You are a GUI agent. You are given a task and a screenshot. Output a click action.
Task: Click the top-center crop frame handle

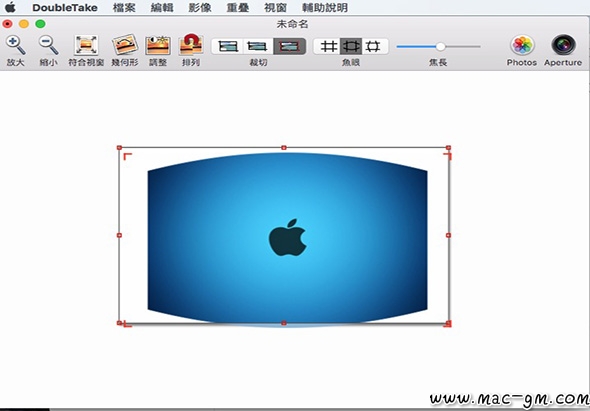[x=284, y=148]
